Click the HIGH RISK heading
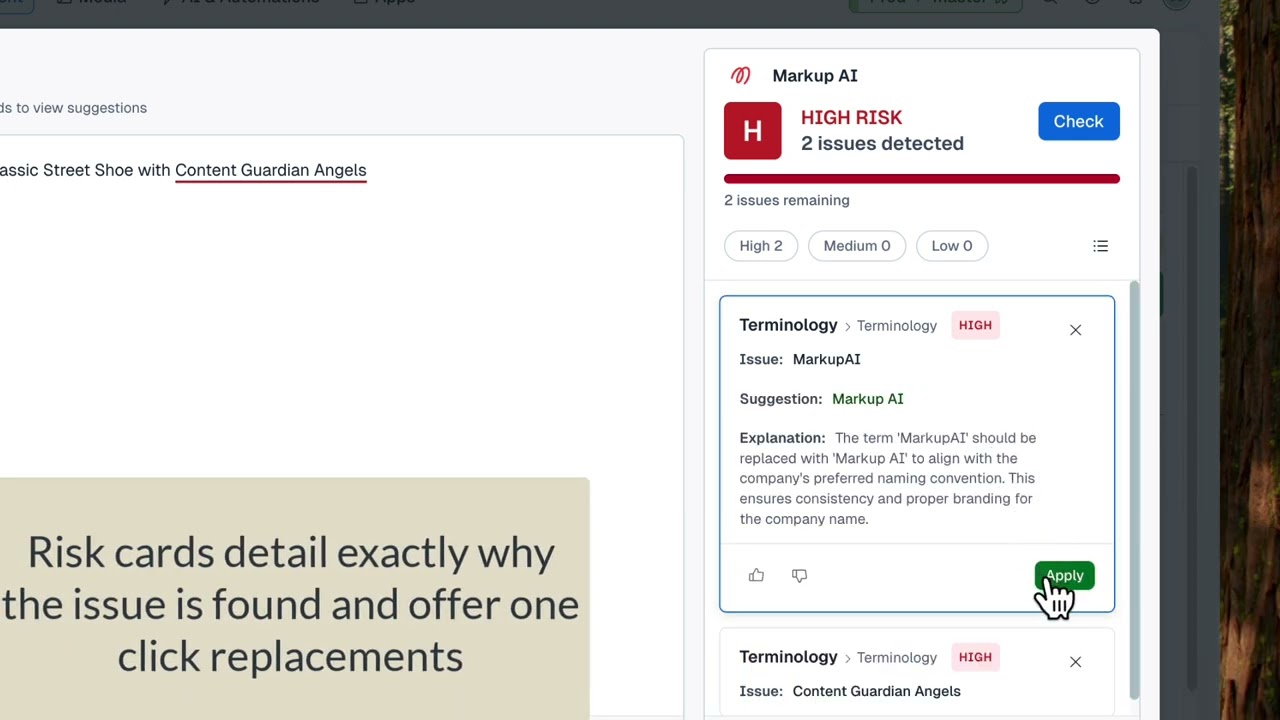 pyautogui.click(x=851, y=118)
